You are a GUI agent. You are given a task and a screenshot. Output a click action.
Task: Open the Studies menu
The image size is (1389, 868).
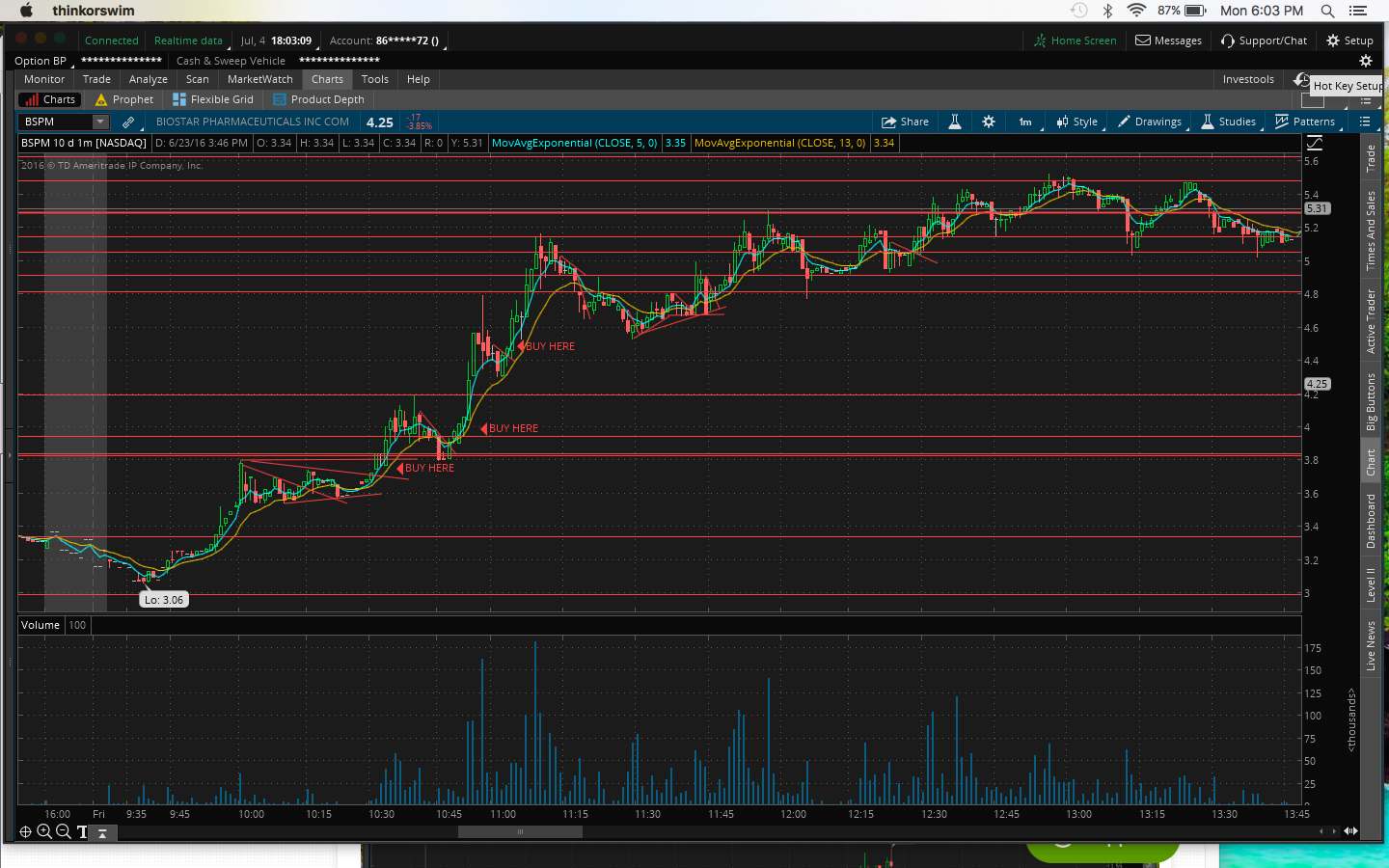[1229, 122]
